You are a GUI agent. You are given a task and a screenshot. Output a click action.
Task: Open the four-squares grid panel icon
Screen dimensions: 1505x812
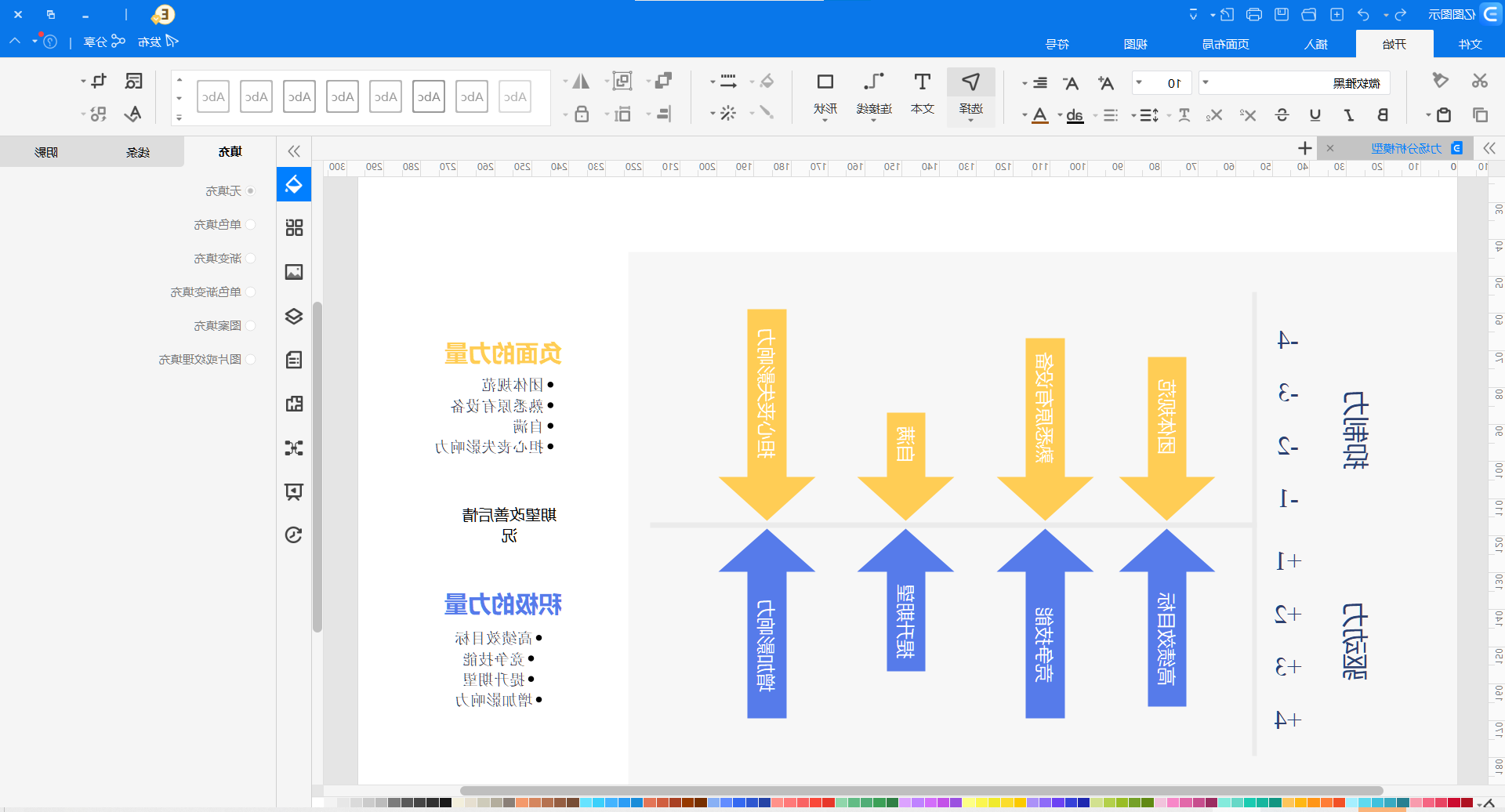tap(294, 227)
